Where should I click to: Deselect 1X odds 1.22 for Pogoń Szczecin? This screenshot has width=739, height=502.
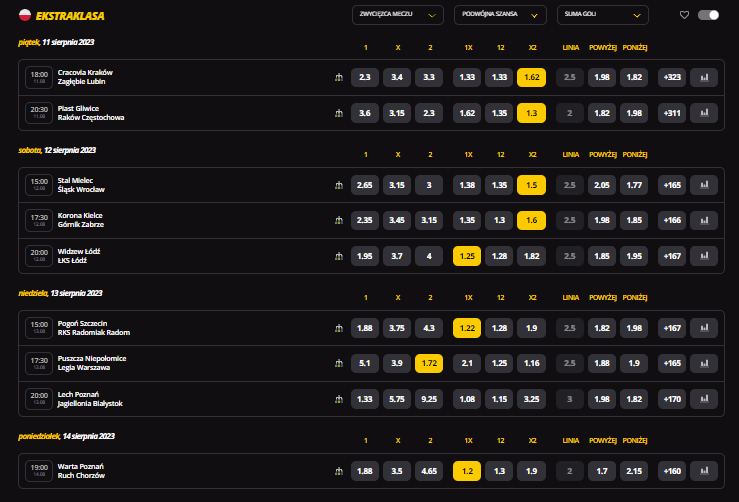point(467,328)
